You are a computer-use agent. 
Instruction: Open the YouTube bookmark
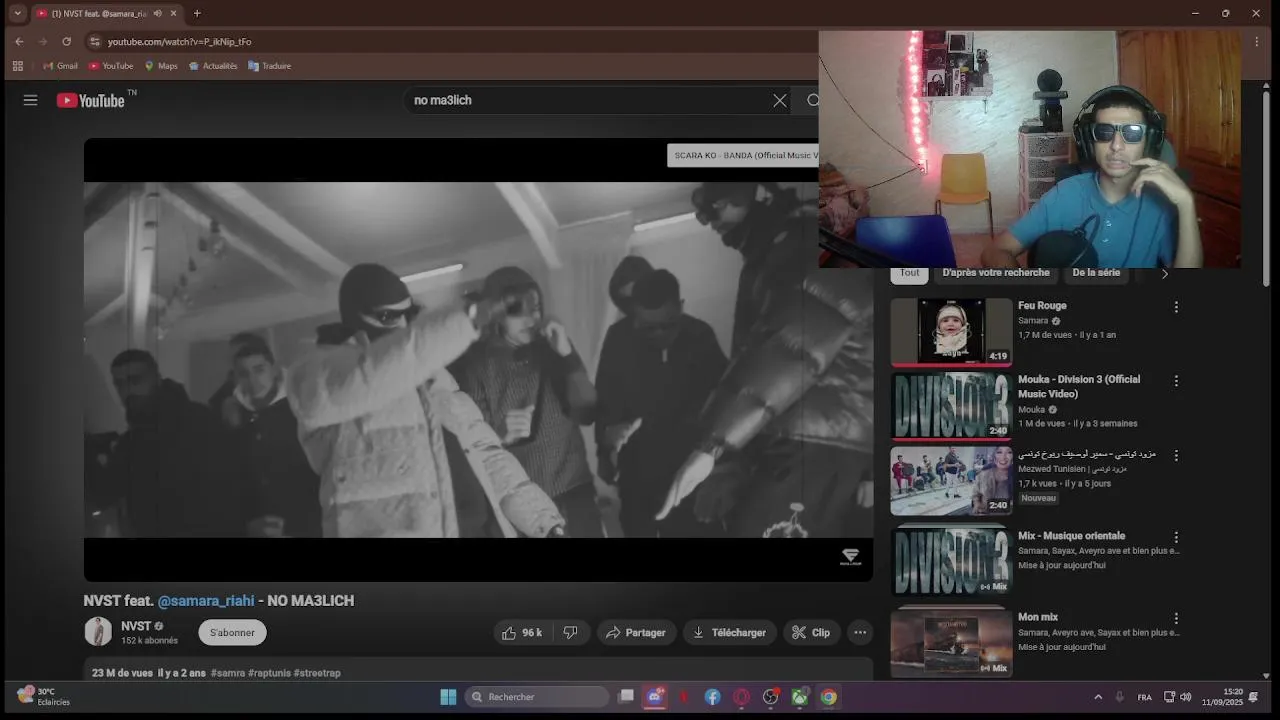pos(111,66)
